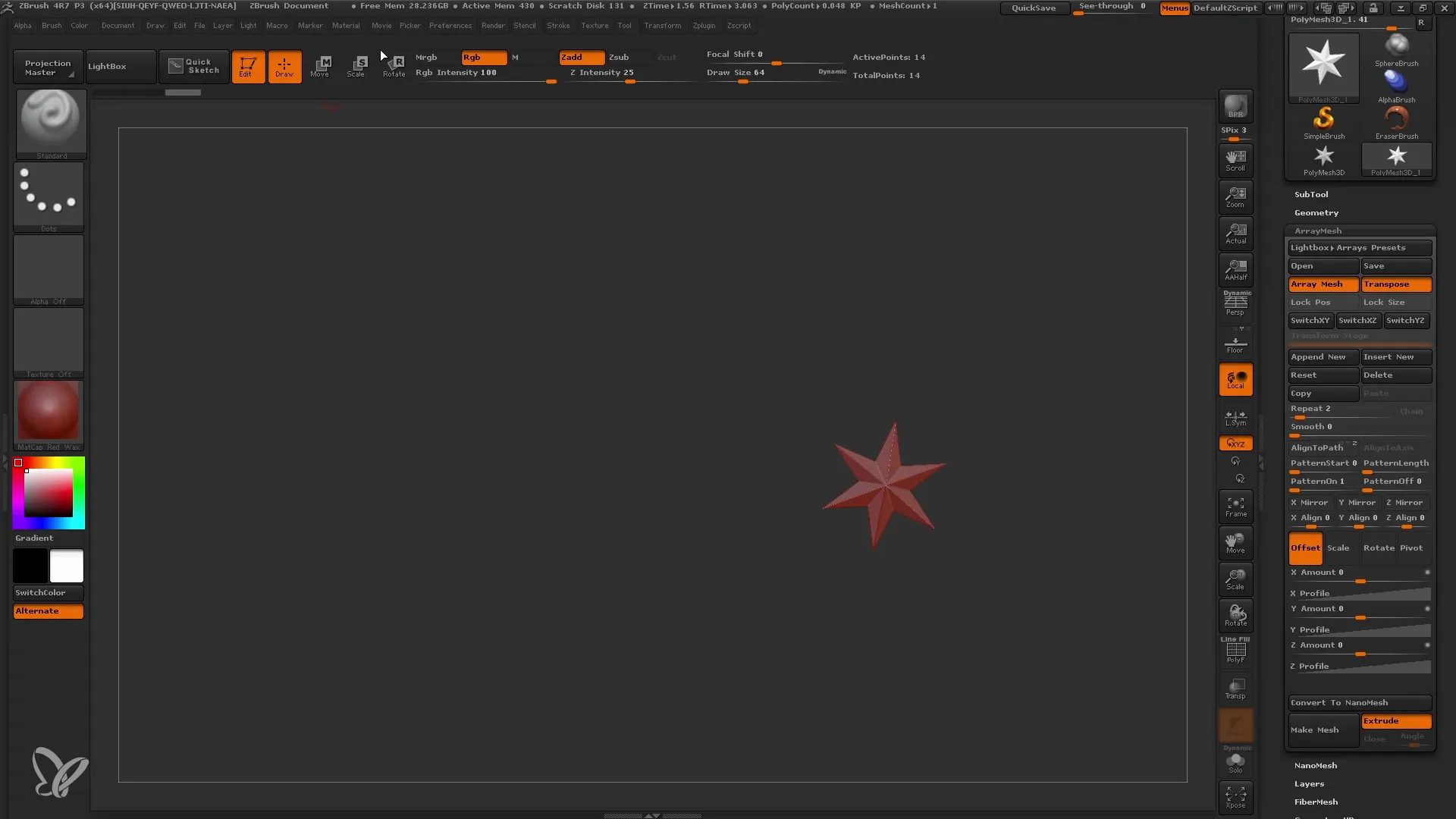
Task: Toggle the ZSub brush mode
Action: point(619,57)
